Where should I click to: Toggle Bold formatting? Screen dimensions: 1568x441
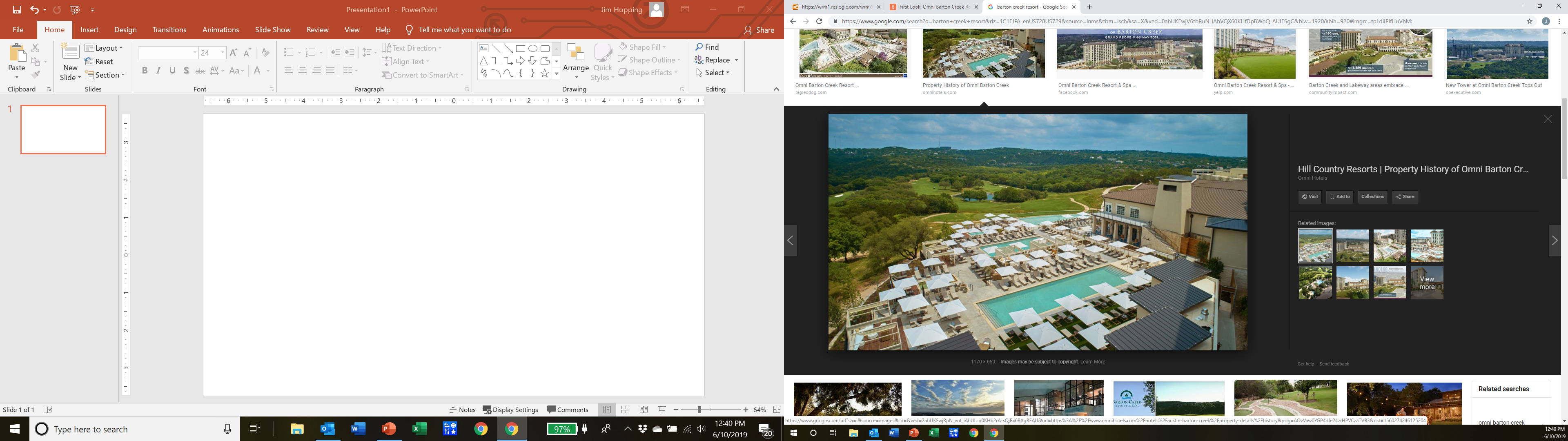coord(145,71)
